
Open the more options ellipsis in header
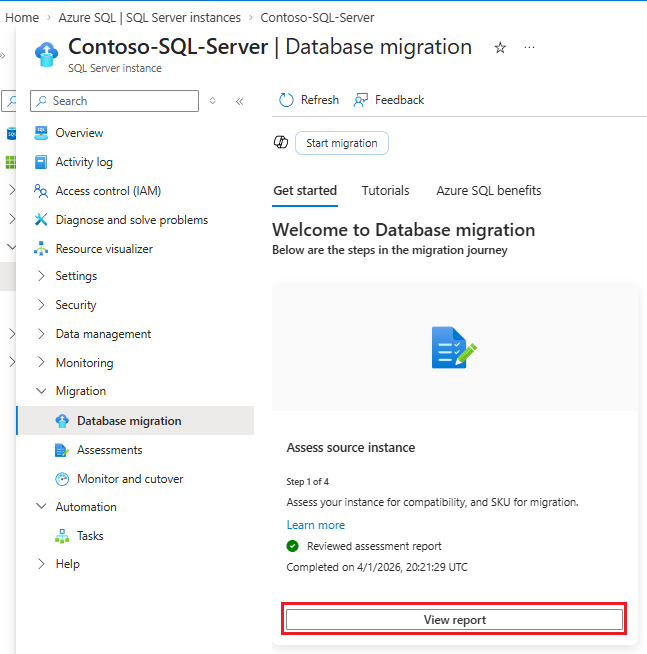coord(529,48)
